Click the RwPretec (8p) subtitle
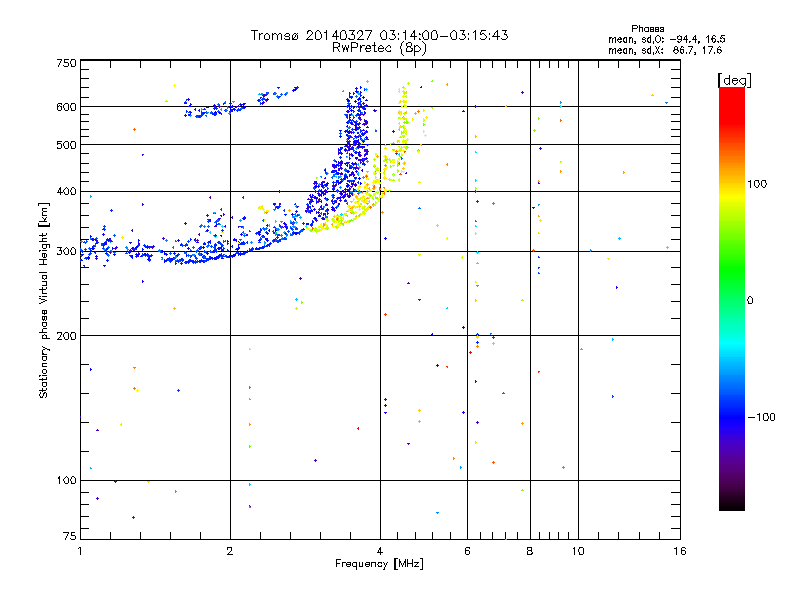The width and height of the screenshot is (800, 600). [x=379, y=47]
